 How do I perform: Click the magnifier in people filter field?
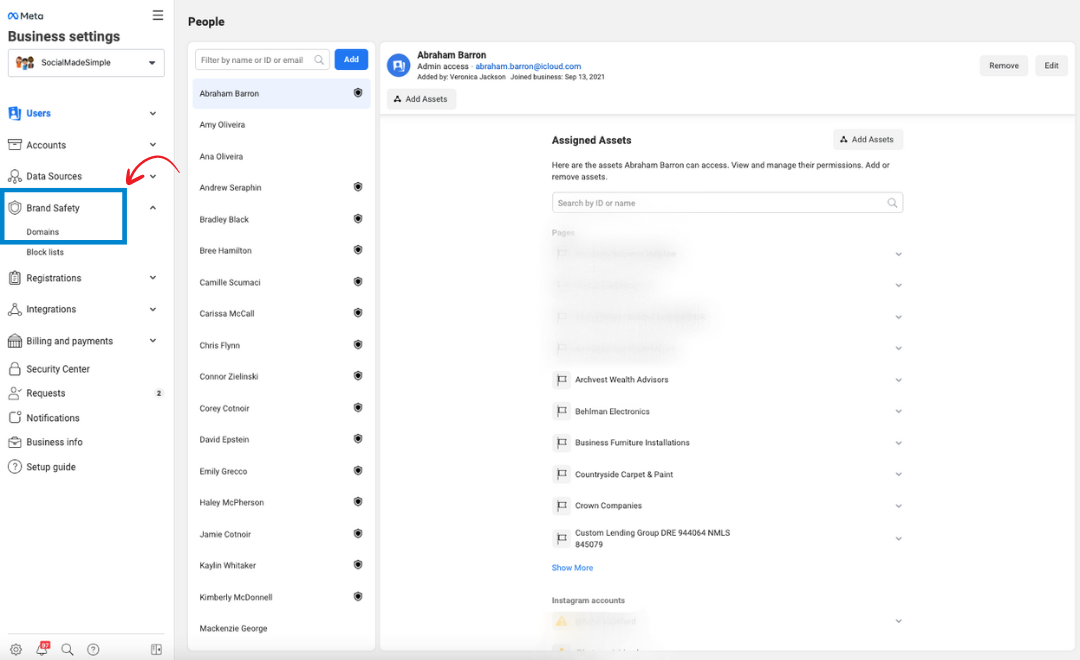pos(319,60)
